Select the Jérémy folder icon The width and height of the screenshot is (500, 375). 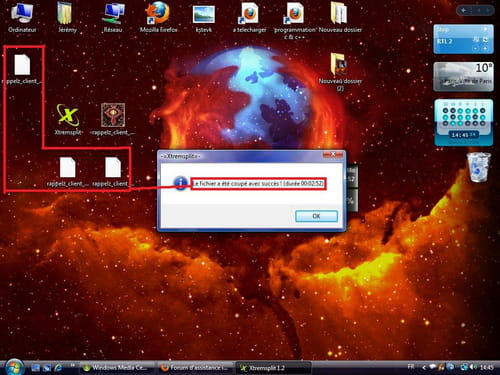pyautogui.click(x=67, y=17)
